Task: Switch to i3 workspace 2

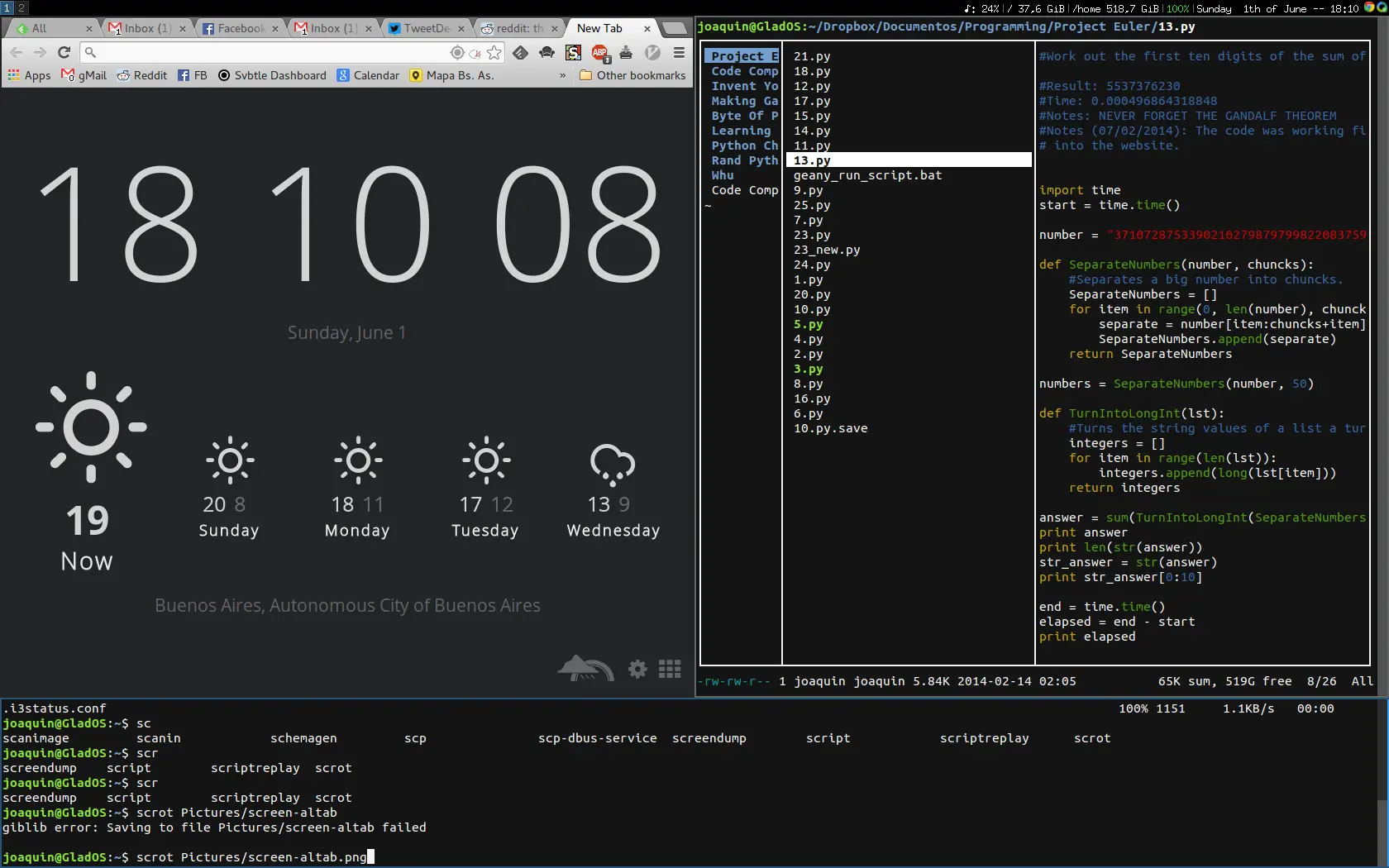Action: click(x=21, y=7)
